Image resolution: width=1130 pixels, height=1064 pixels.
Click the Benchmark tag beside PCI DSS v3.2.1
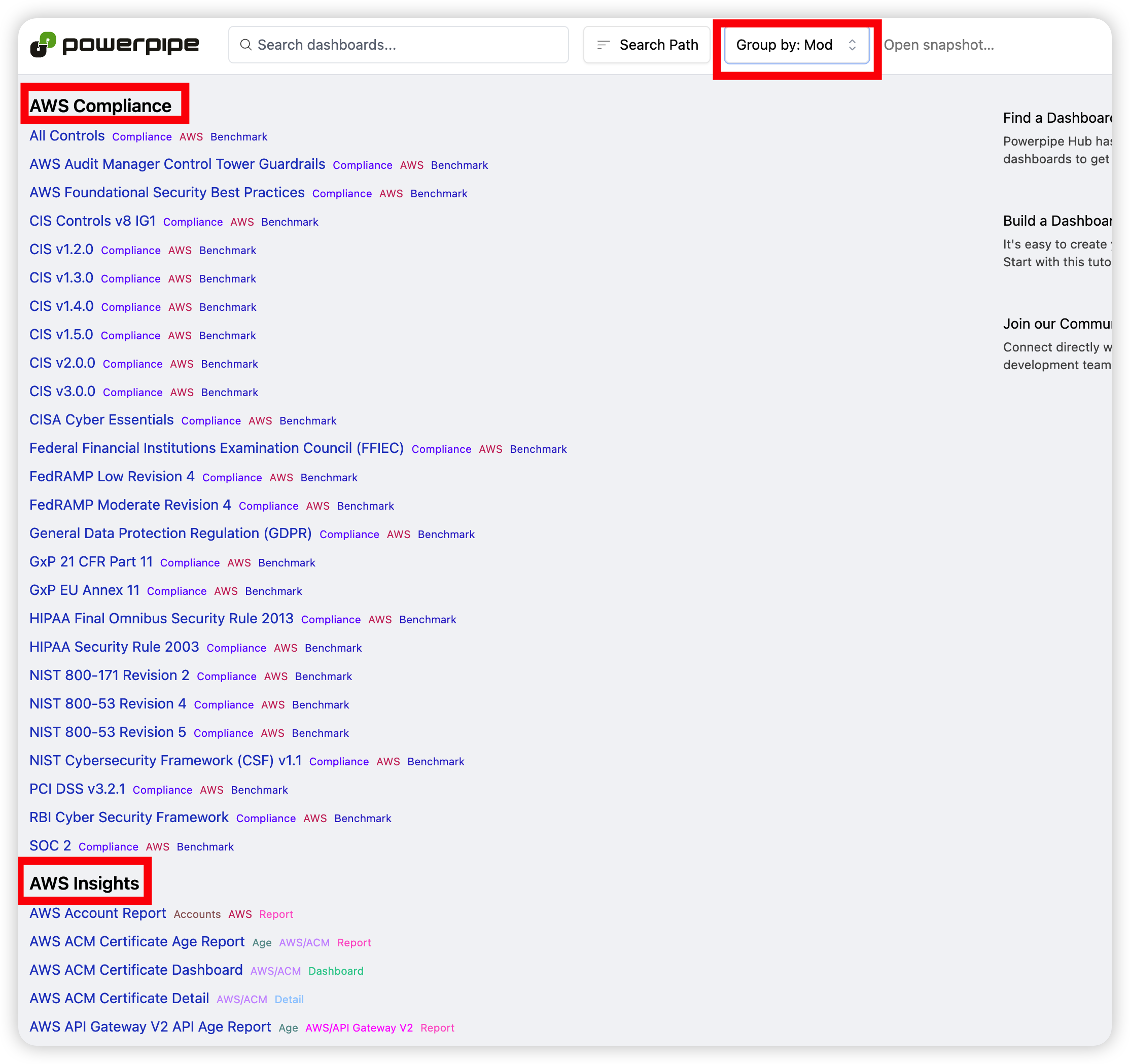click(x=259, y=790)
